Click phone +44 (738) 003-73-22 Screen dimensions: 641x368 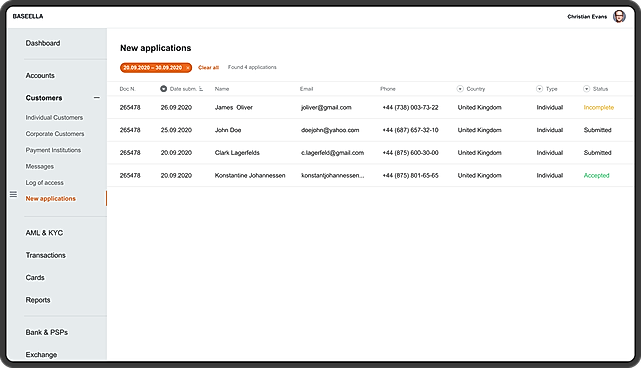click(x=410, y=108)
